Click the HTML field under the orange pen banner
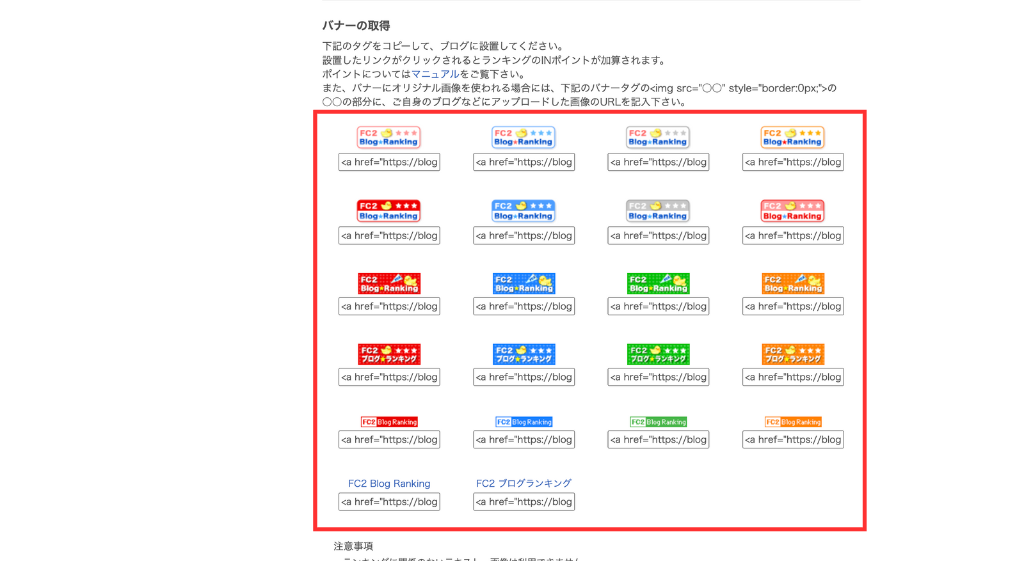1024x561 pixels. (x=793, y=306)
